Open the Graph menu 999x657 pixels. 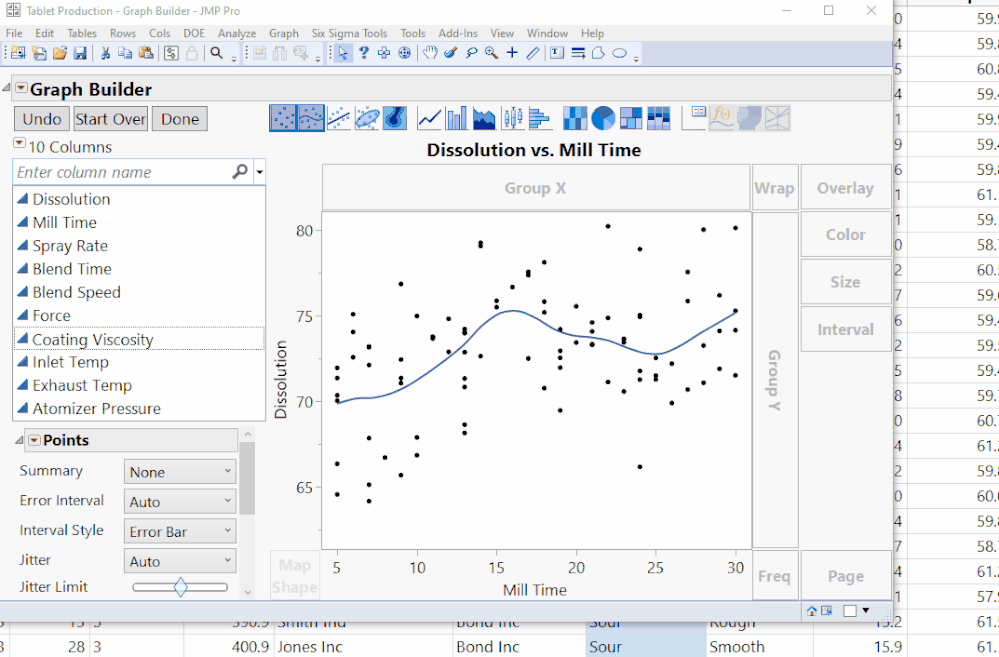click(x=284, y=33)
